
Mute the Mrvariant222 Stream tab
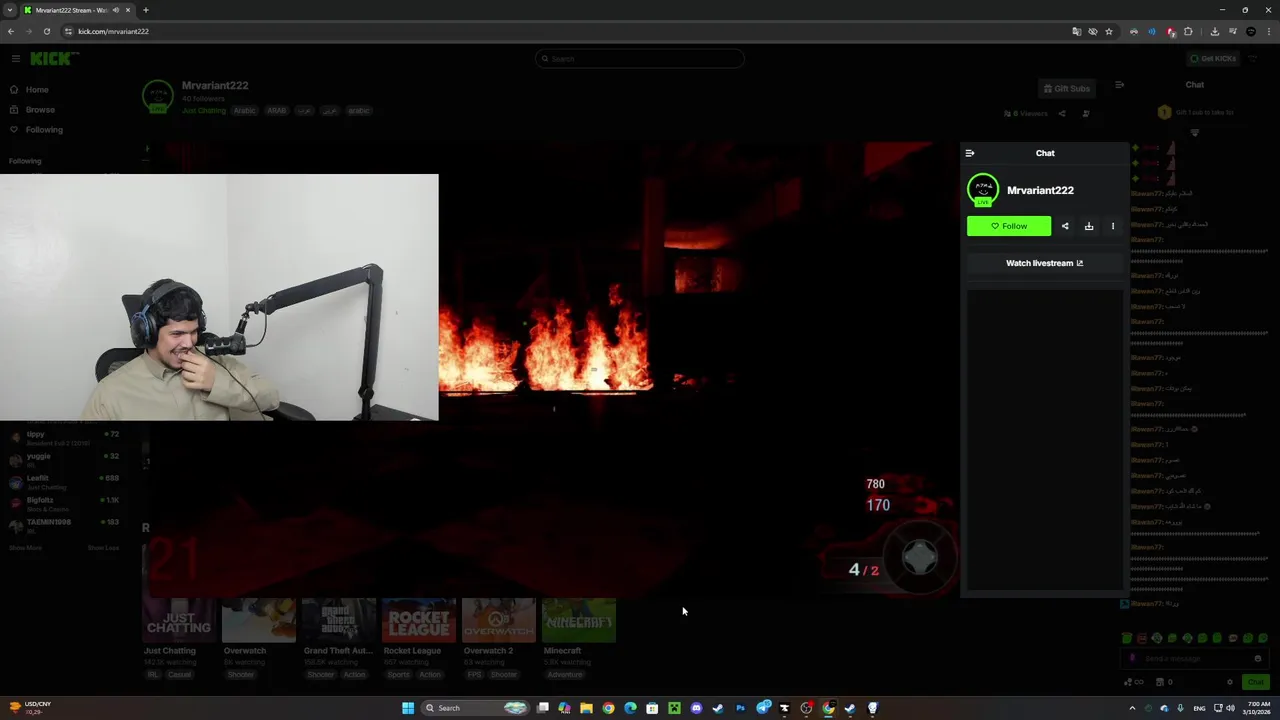pos(117,10)
